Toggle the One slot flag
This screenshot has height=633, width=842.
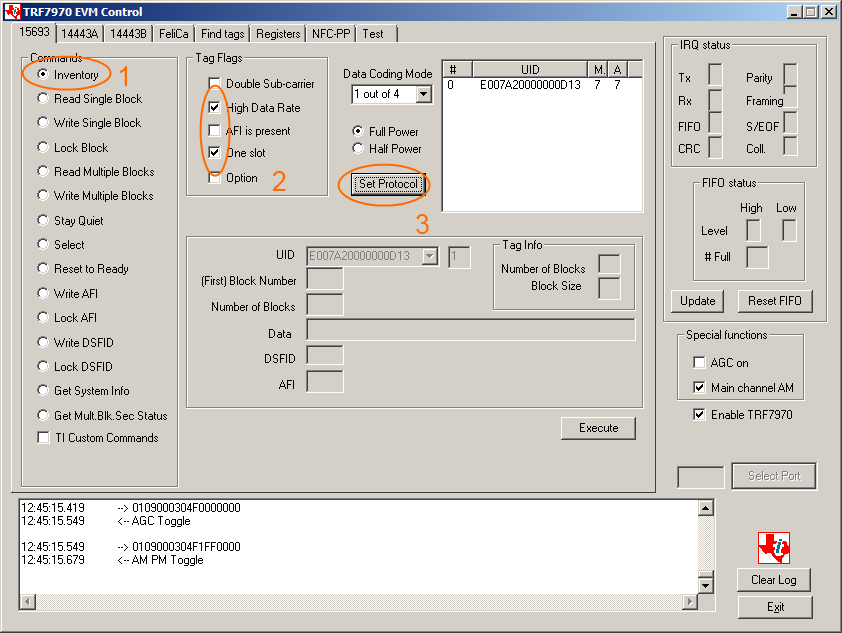[x=214, y=153]
